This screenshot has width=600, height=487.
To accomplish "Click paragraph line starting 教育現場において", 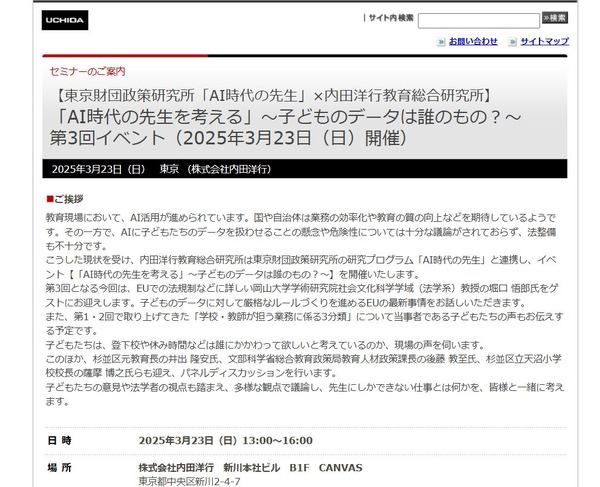I will pyautogui.click(x=300, y=218).
